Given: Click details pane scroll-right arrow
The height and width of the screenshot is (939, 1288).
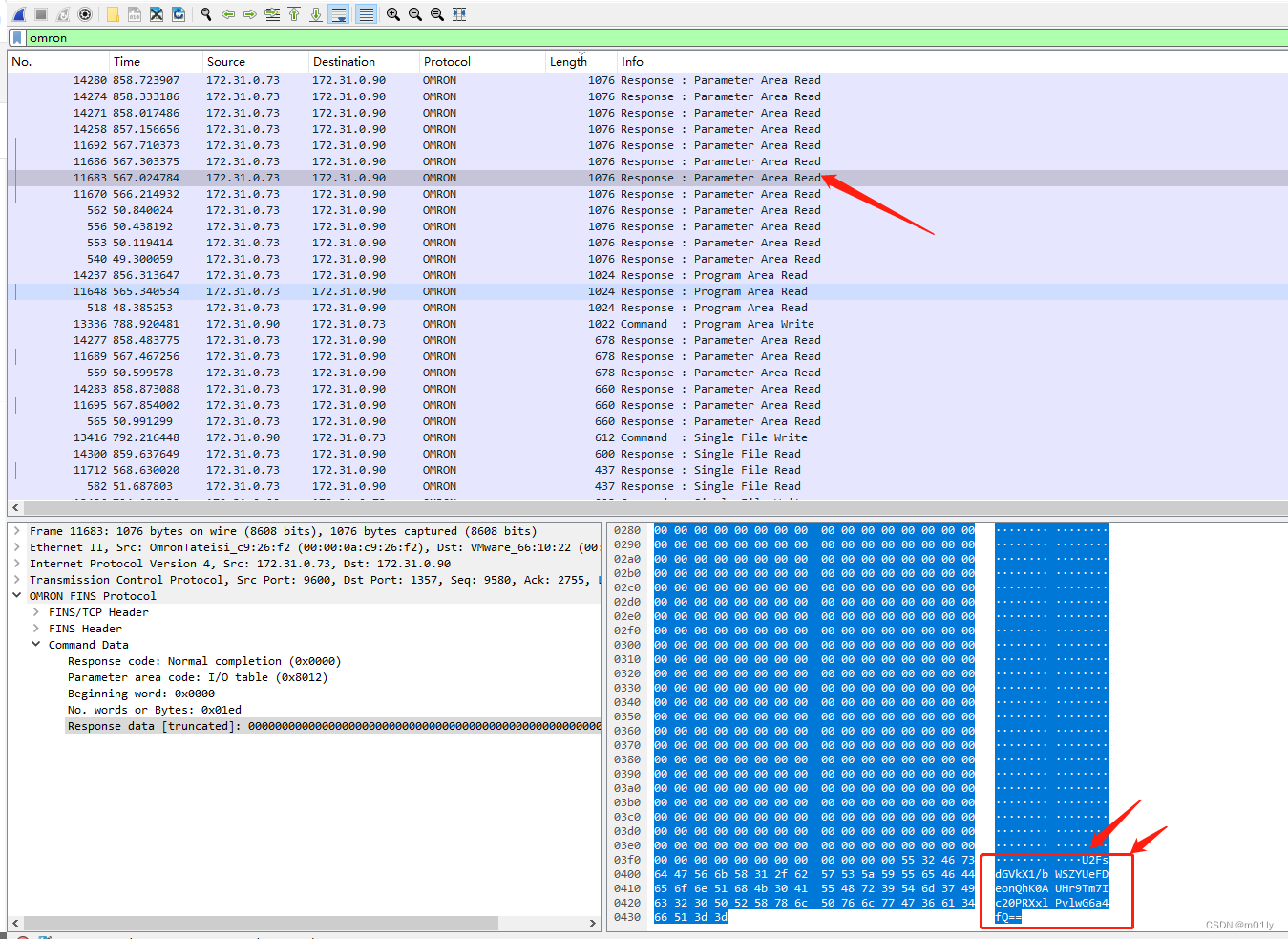Looking at the screenshot, I should tap(593, 924).
